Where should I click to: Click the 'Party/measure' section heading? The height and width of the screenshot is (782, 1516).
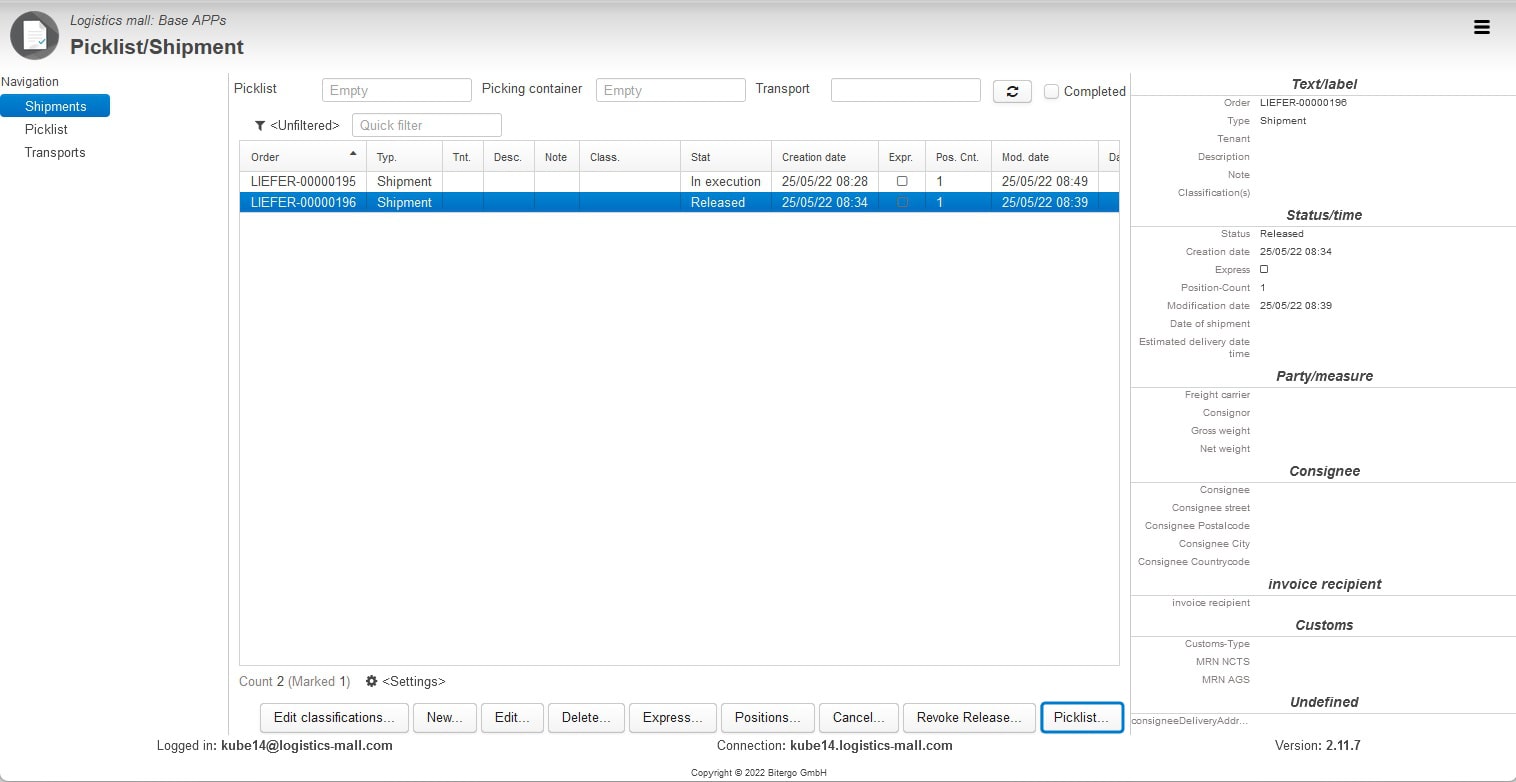[x=1324, y=376]
